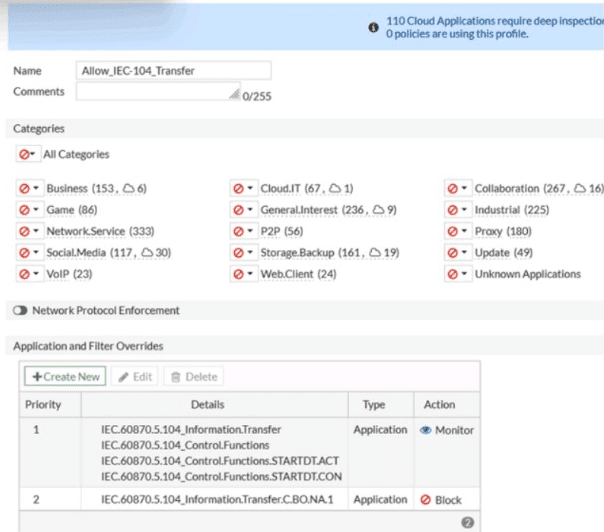Click the Name input field

[x=173, y=71]
